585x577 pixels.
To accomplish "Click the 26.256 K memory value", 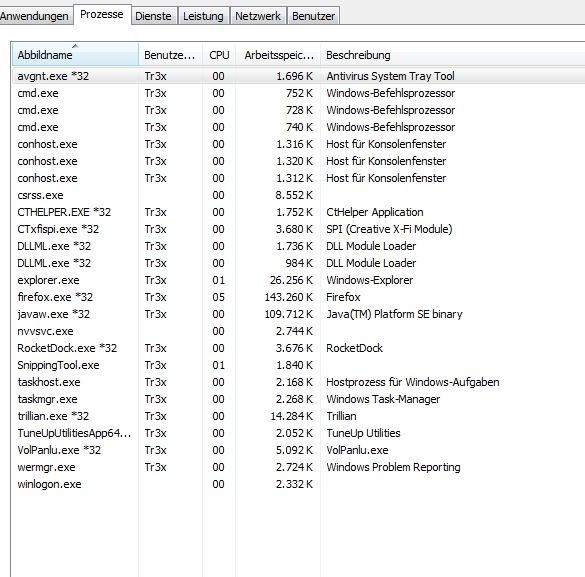I will pos(291,280).
